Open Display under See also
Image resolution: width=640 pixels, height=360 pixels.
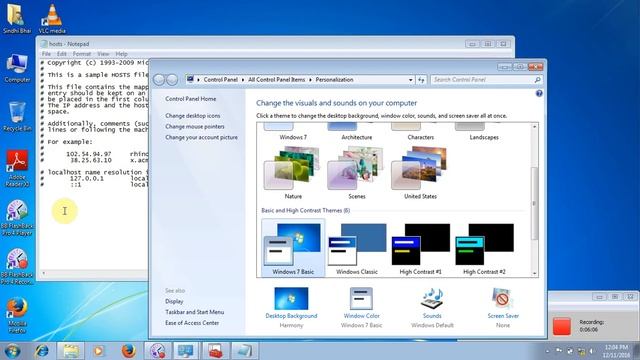(x=174, y=301)
